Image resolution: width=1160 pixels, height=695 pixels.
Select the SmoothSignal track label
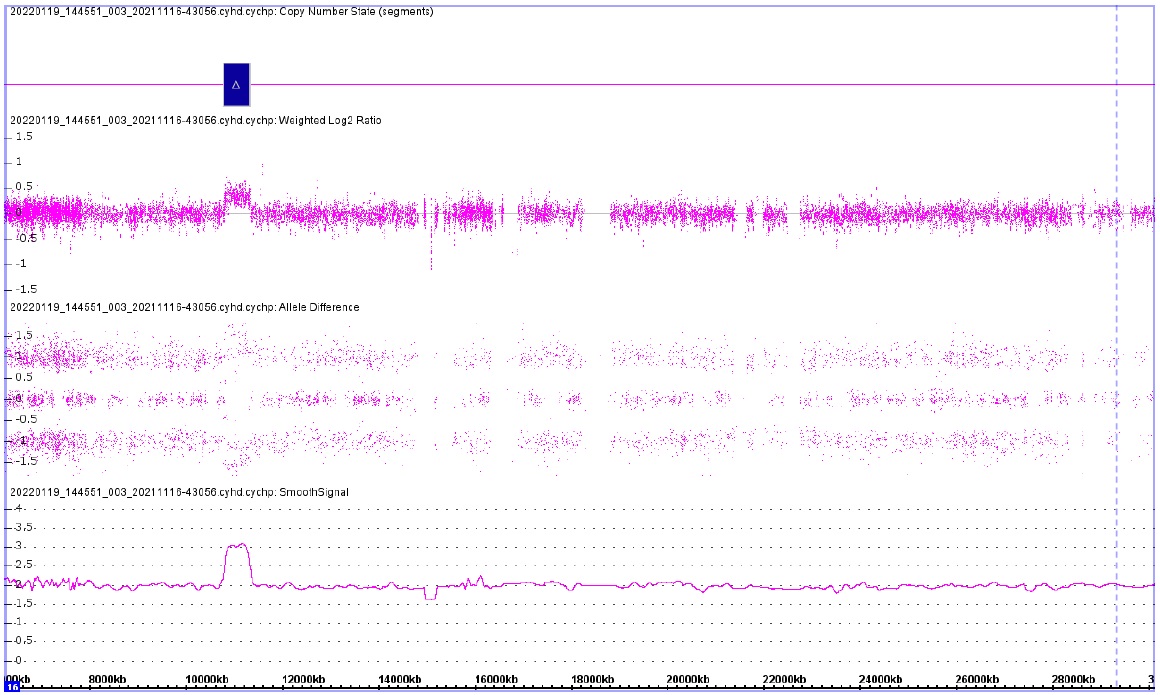coord(178,493)
